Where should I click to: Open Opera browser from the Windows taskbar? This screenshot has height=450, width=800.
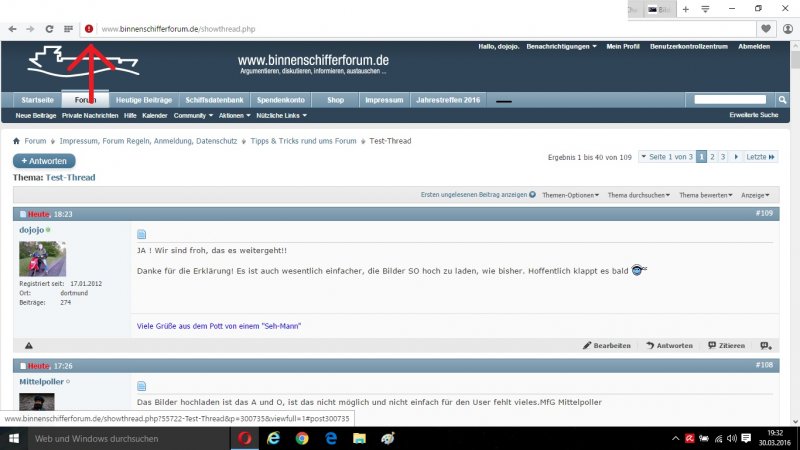pos(245,438)
